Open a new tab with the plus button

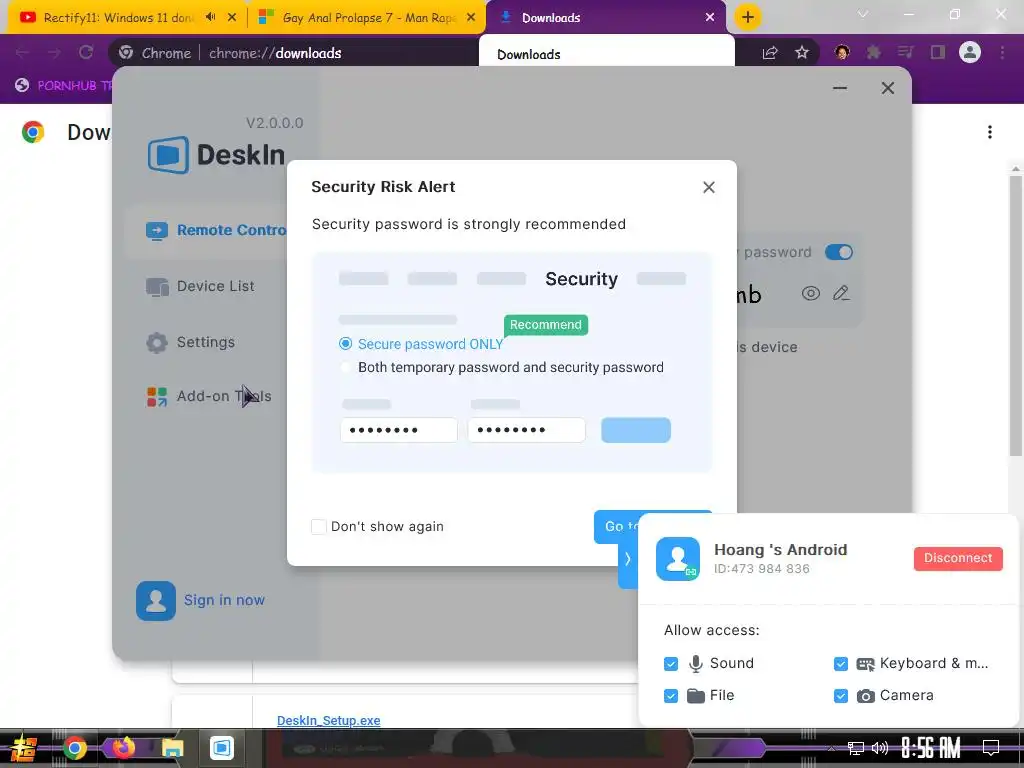click(x=748, y=17)
